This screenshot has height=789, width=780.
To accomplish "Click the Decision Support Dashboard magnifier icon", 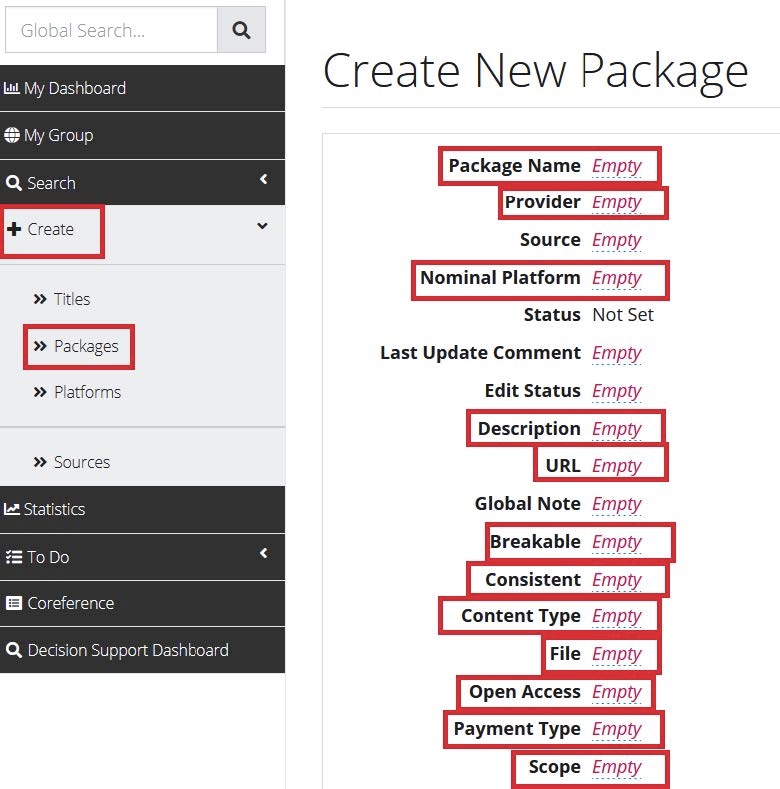I will [x=13, y=650].
